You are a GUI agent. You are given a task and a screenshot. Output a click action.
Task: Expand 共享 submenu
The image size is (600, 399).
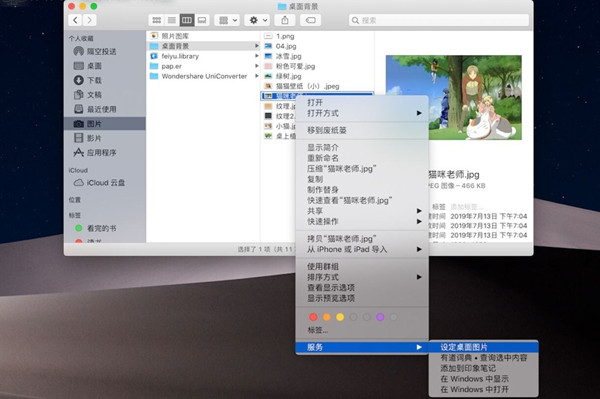tap(362, 211)
